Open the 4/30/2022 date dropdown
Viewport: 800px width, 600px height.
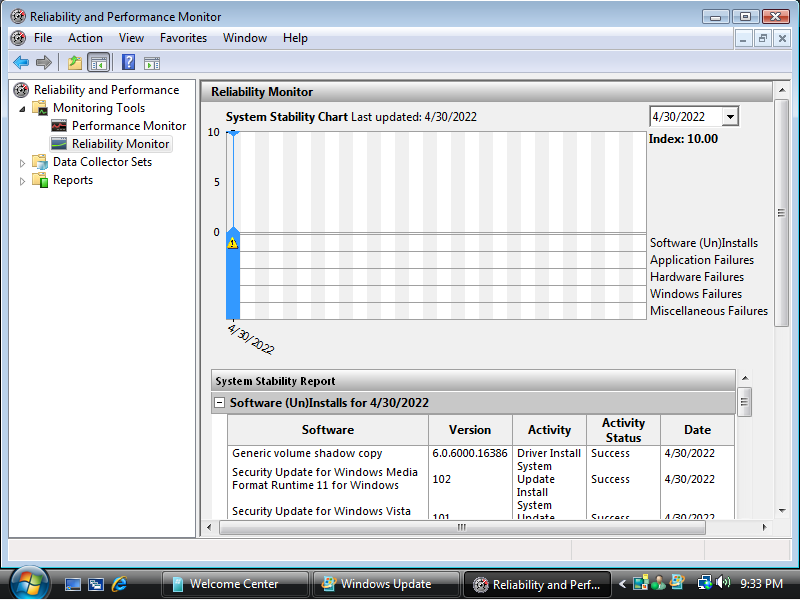pos(730,117)
